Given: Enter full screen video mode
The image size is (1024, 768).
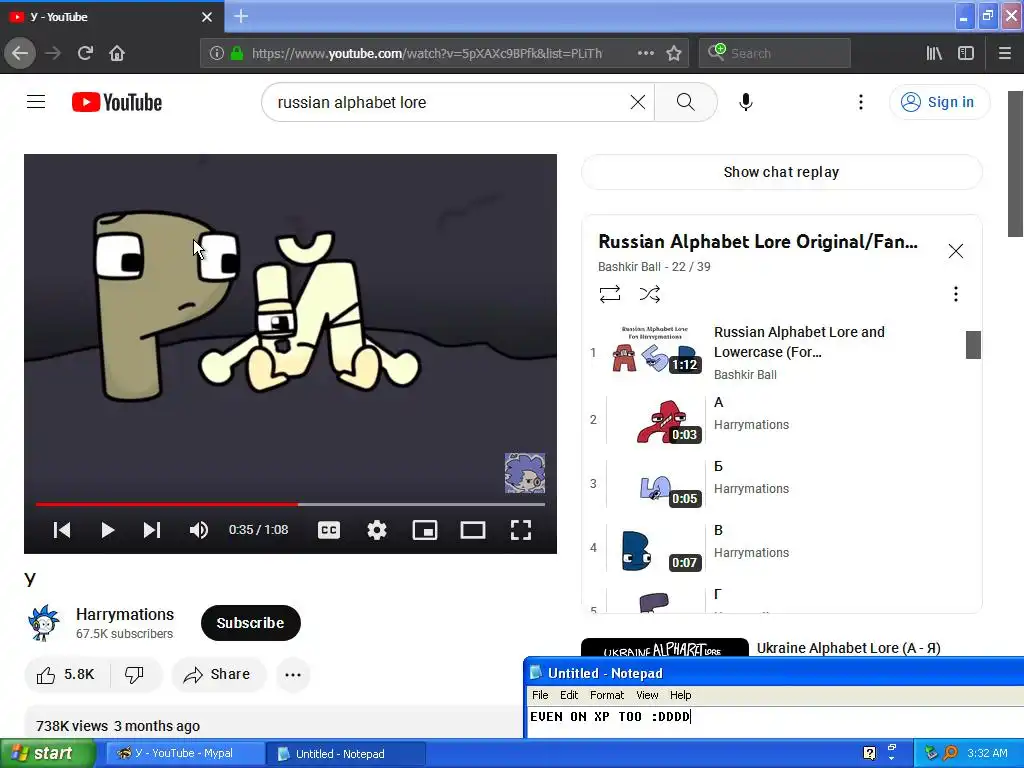Looking at the screenshot, I should pyautogui.click(x=520, y=530).
